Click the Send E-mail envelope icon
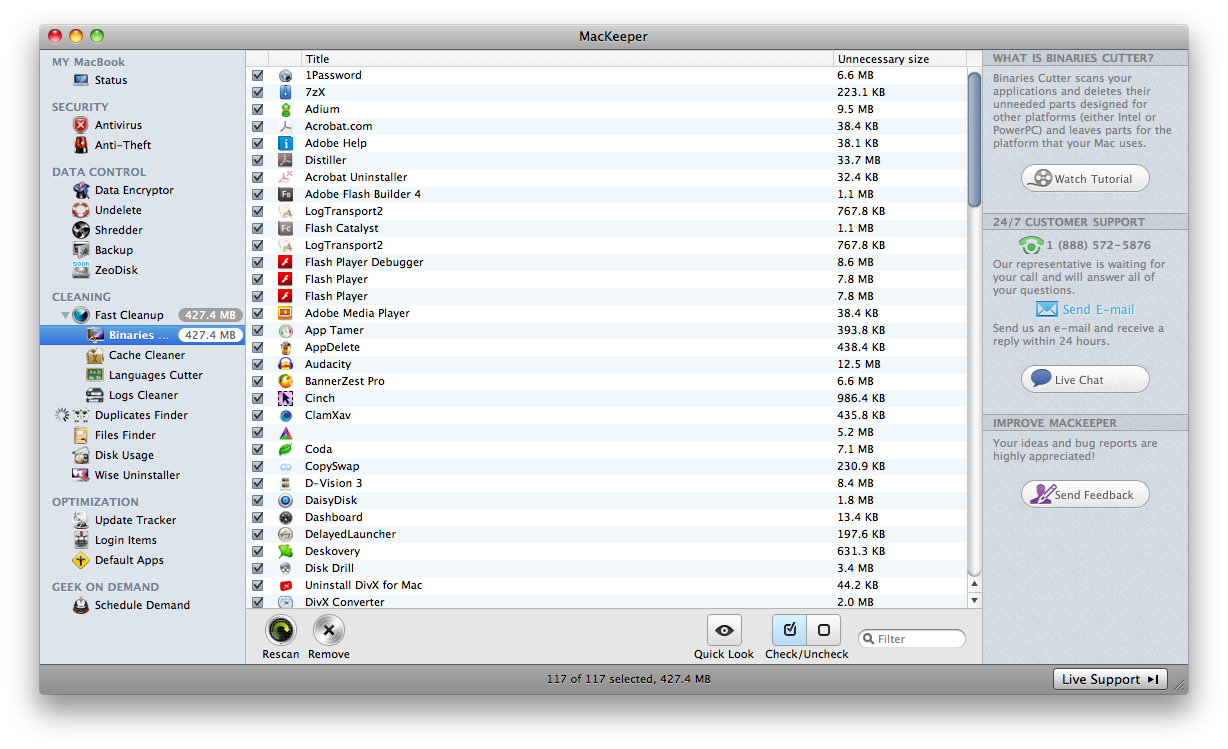 [1047, 309]
